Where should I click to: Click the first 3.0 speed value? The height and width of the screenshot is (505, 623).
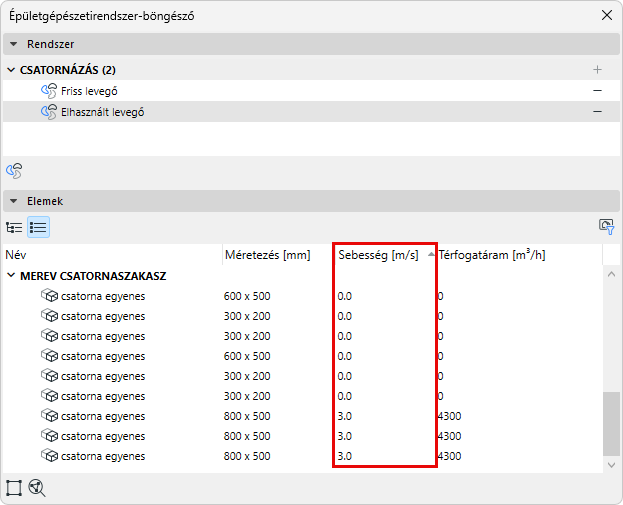click(344, 416)
